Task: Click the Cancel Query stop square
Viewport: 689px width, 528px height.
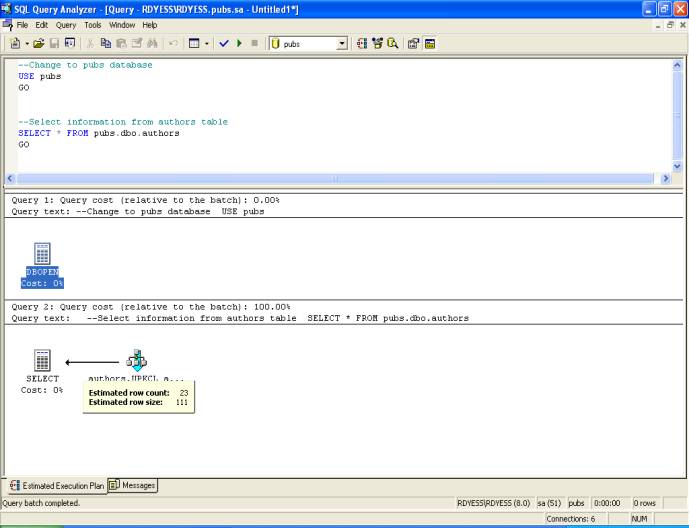Action: [254, 43]
